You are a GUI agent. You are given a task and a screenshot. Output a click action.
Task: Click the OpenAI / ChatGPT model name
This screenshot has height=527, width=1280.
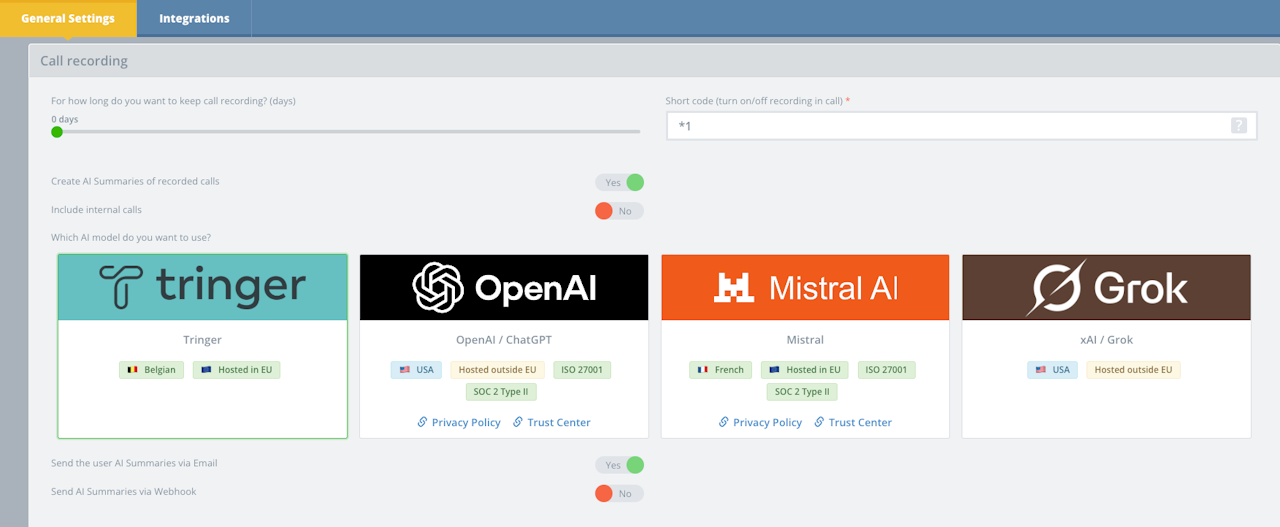(x=504, y=340)
